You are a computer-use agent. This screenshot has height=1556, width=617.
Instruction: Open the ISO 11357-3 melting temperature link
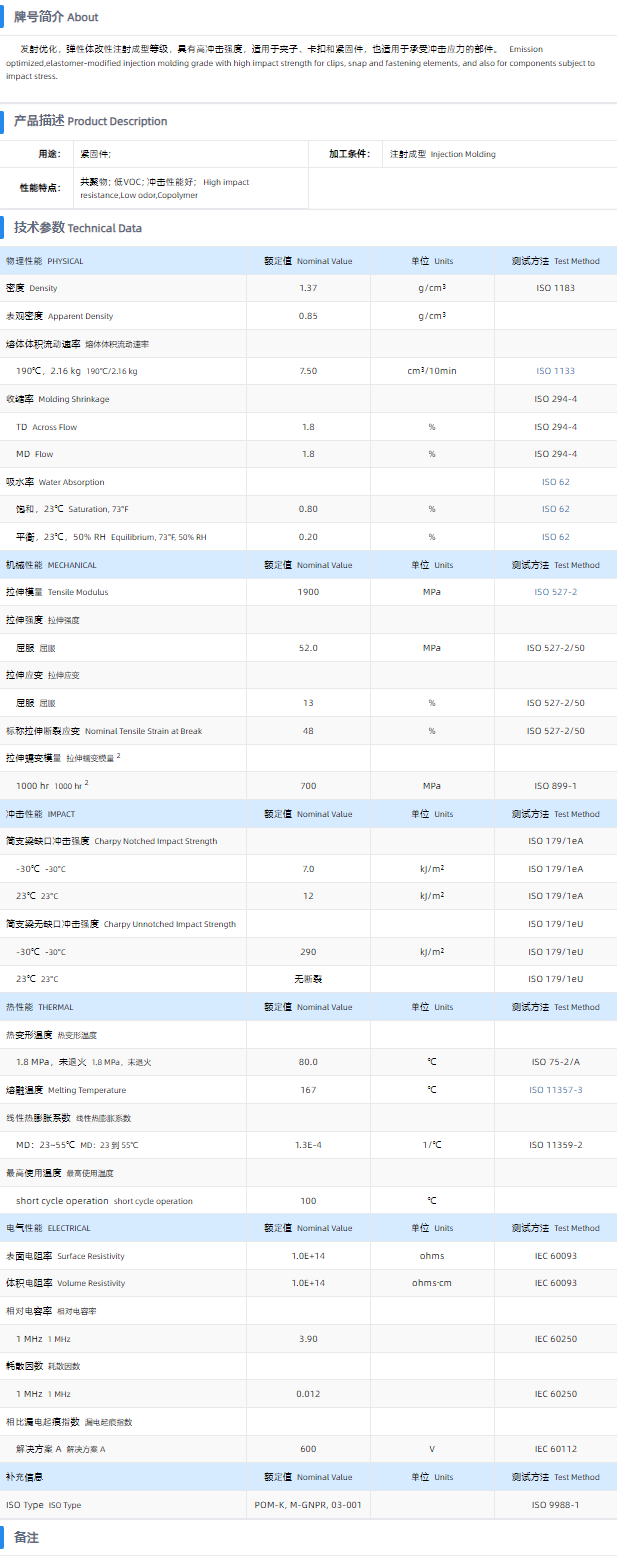(555, 1090)
